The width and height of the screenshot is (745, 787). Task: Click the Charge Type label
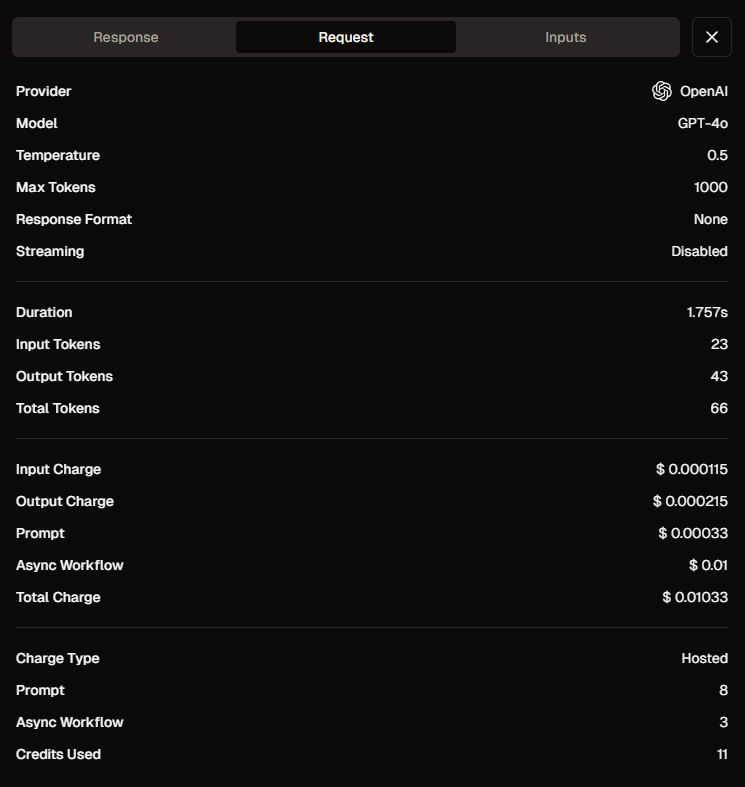[x=58, y=659]
